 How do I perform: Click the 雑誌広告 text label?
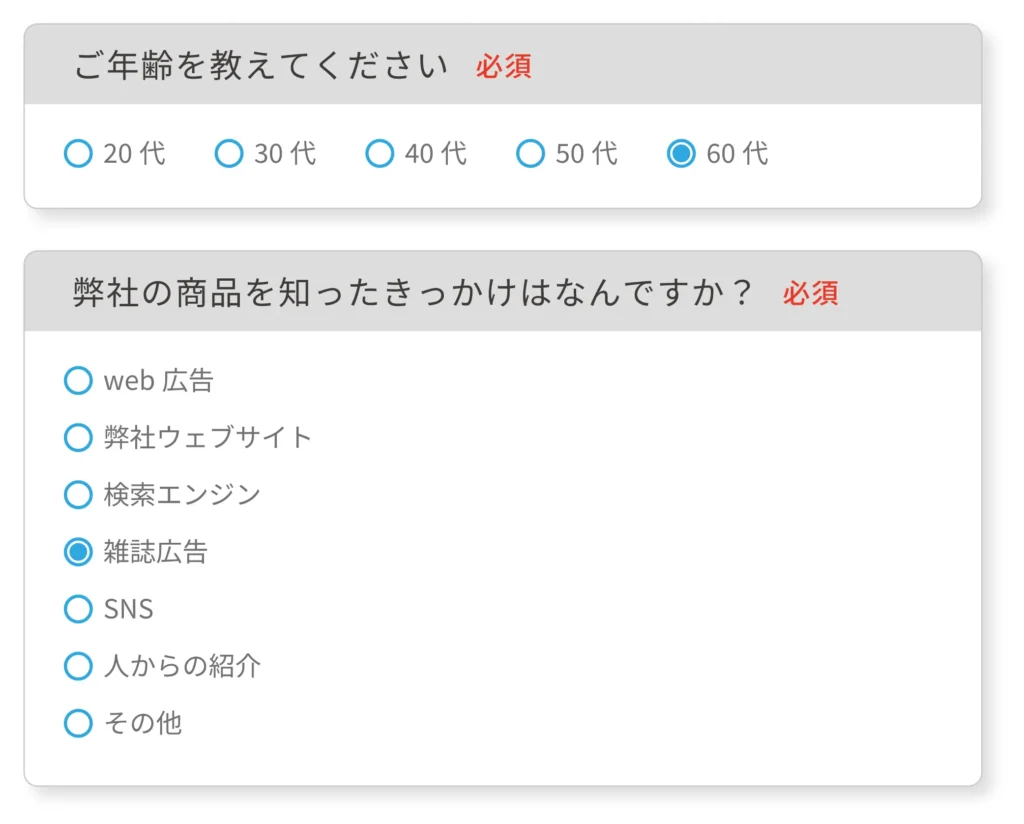point(155,552)
